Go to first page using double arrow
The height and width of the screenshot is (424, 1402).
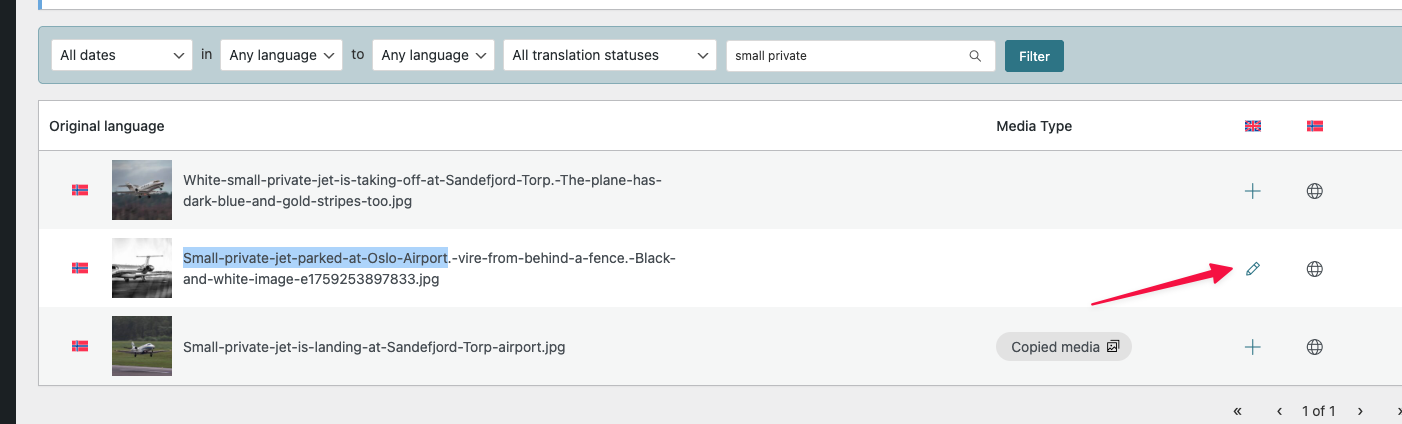1238,411
